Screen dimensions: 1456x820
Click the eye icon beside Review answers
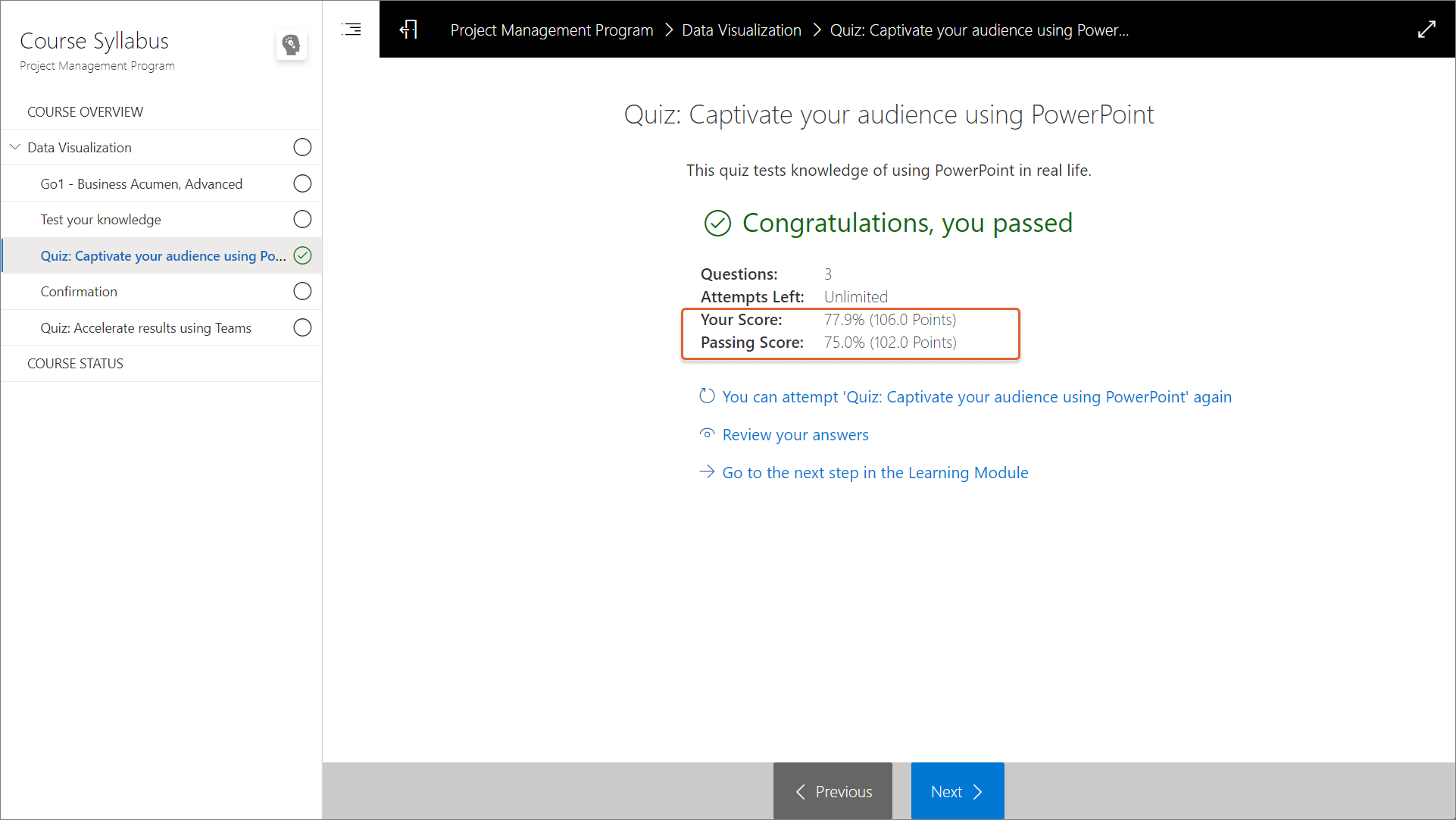click(x=707, y=433)
